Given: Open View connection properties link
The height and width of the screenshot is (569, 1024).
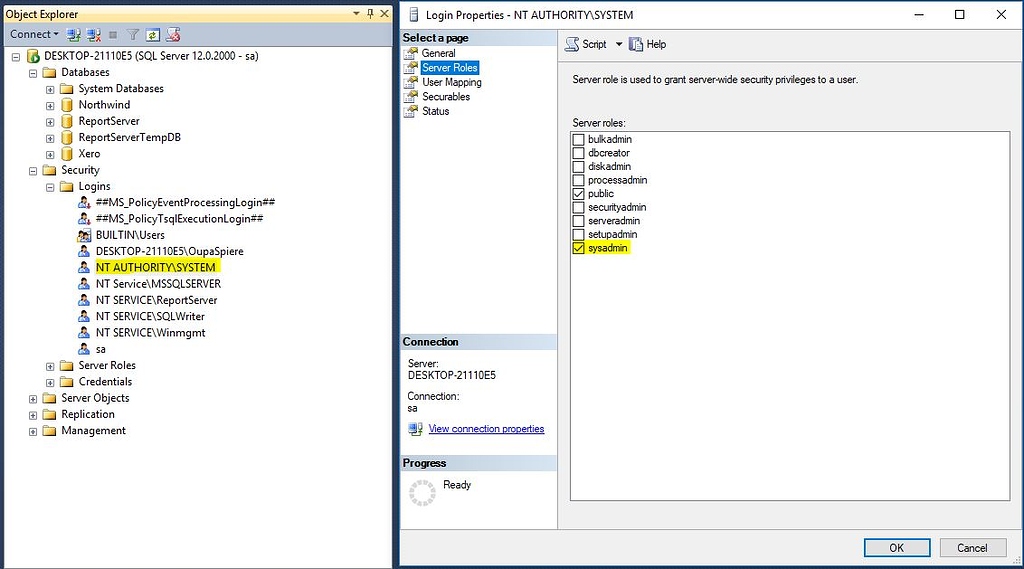Looking at the screenshot, I should (486, 429).
